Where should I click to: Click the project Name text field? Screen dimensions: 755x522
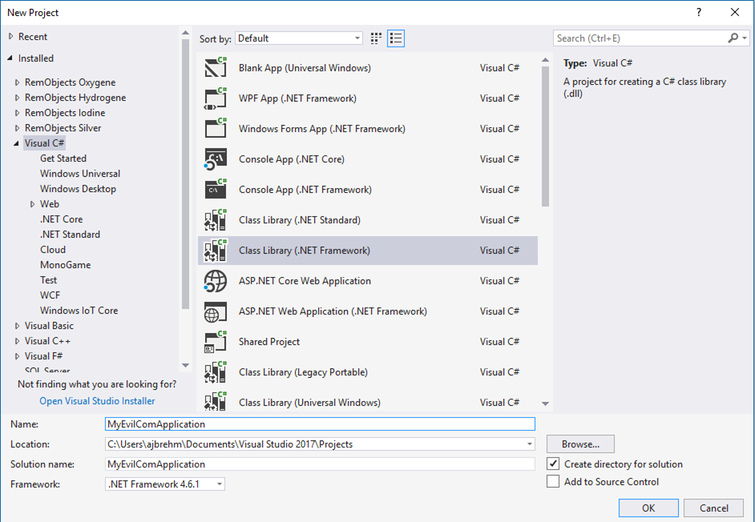click(320, 424)
